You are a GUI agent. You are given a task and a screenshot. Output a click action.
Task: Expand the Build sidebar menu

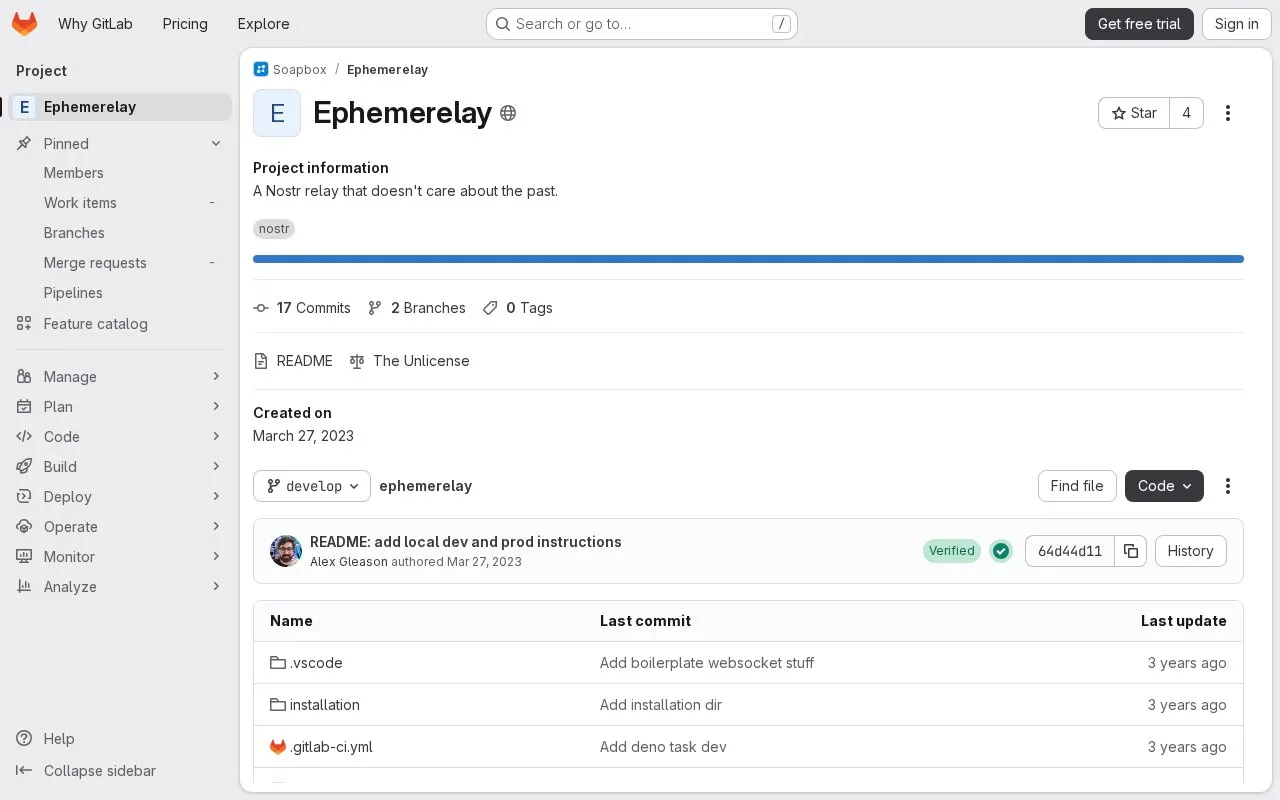click(x=120, y=467)
